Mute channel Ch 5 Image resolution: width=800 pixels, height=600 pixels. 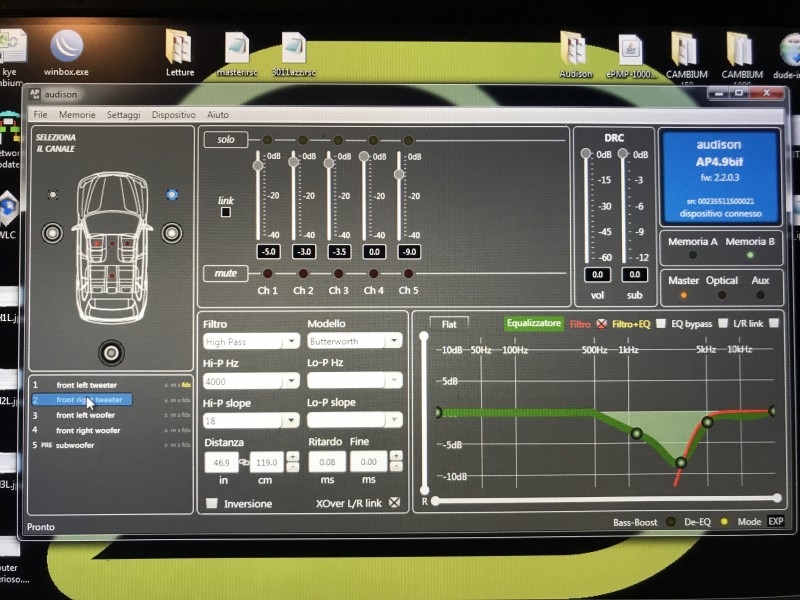coord(408,273)
